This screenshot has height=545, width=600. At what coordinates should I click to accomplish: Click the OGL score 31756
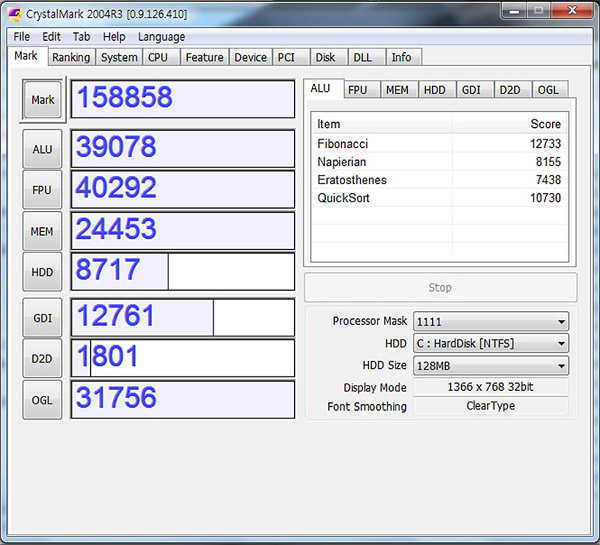click(x=183, y=400)
